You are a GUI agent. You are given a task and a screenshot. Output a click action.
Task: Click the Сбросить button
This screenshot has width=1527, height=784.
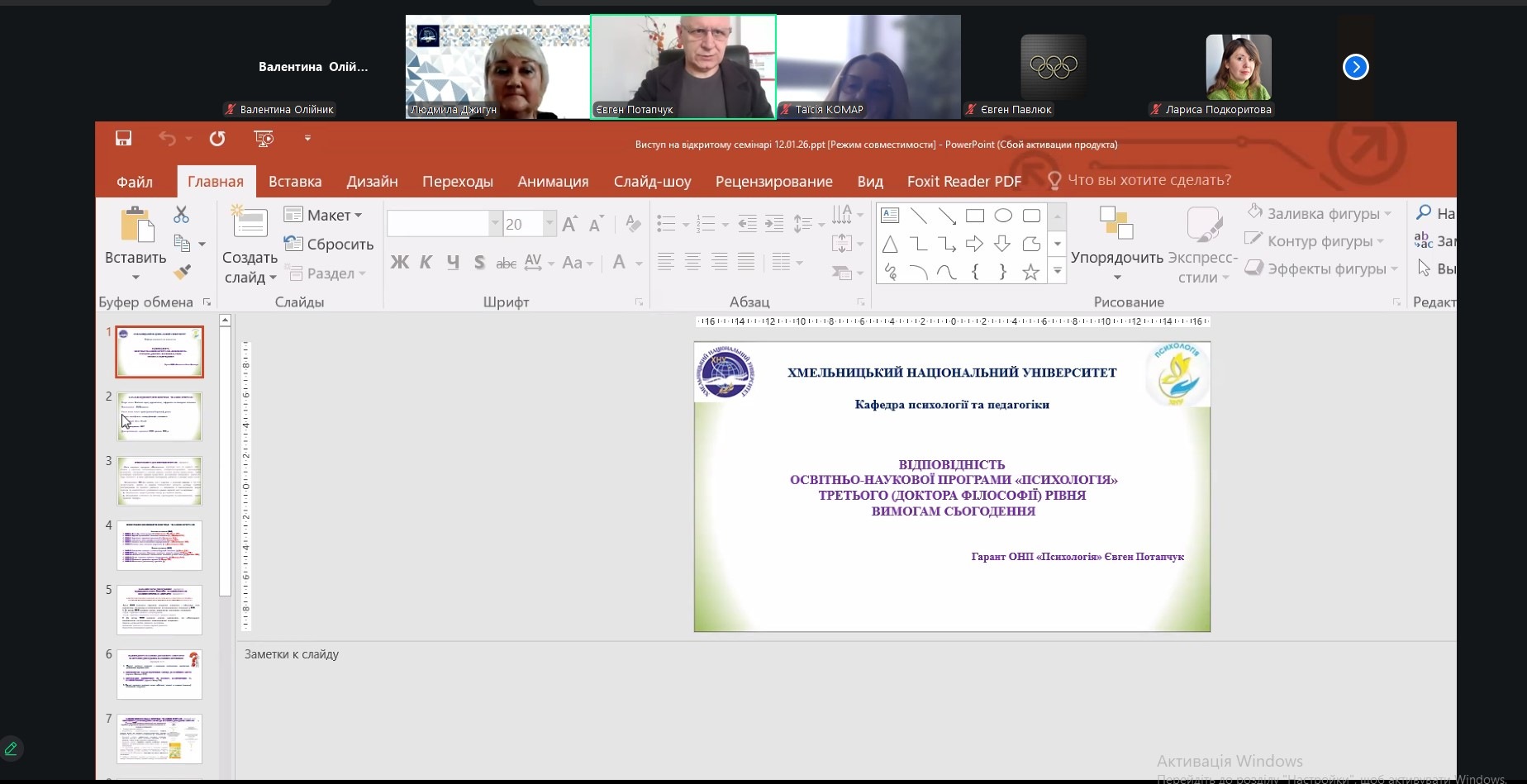point(329,244)
